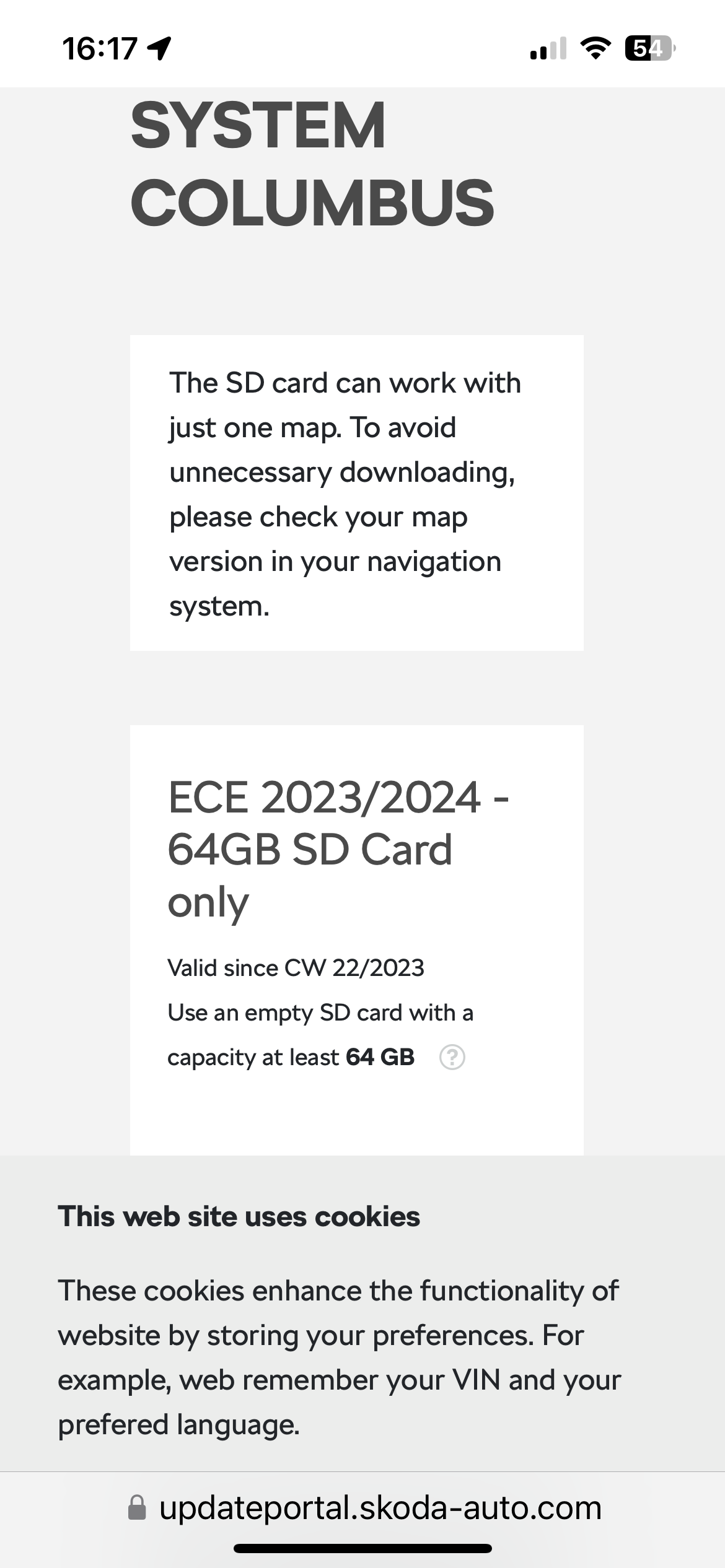Tap the SYSTEM COLUMBUS page heading
This screenshot has height=1568, width=725.
point(312,163)
